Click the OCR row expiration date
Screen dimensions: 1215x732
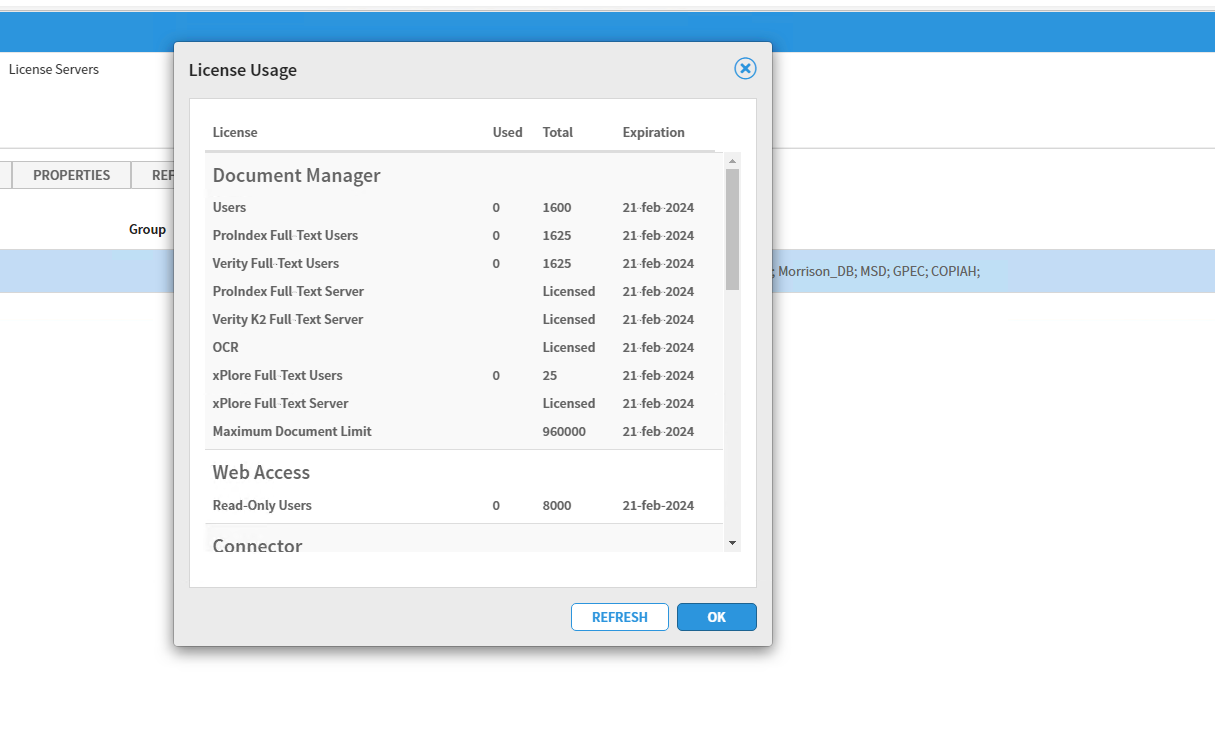[658, 347]
